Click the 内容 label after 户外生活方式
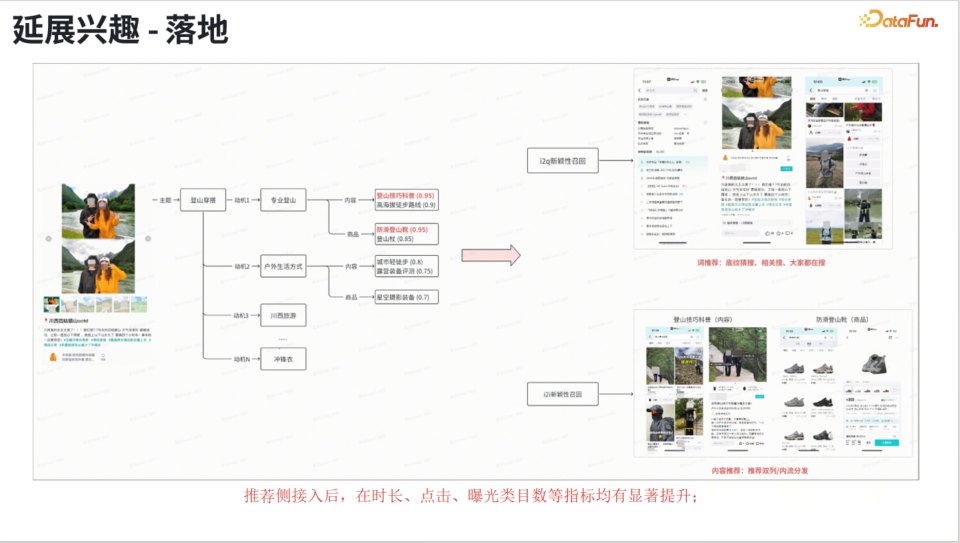The height and width of the screenshot is (543, 960). pyautogui.click(x=351, y=266)
